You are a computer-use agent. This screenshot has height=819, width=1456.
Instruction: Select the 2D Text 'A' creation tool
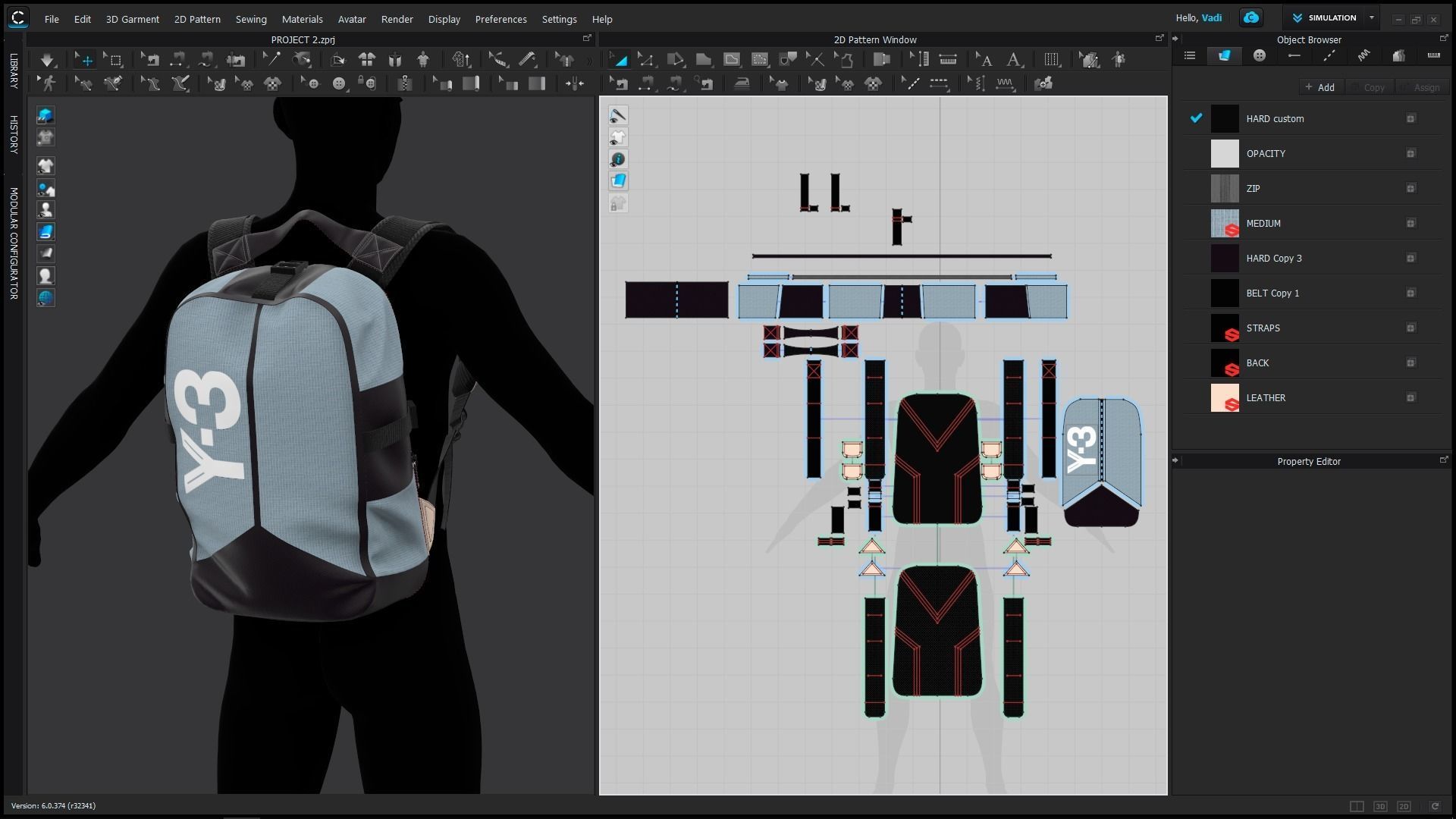pos(1013,60)
